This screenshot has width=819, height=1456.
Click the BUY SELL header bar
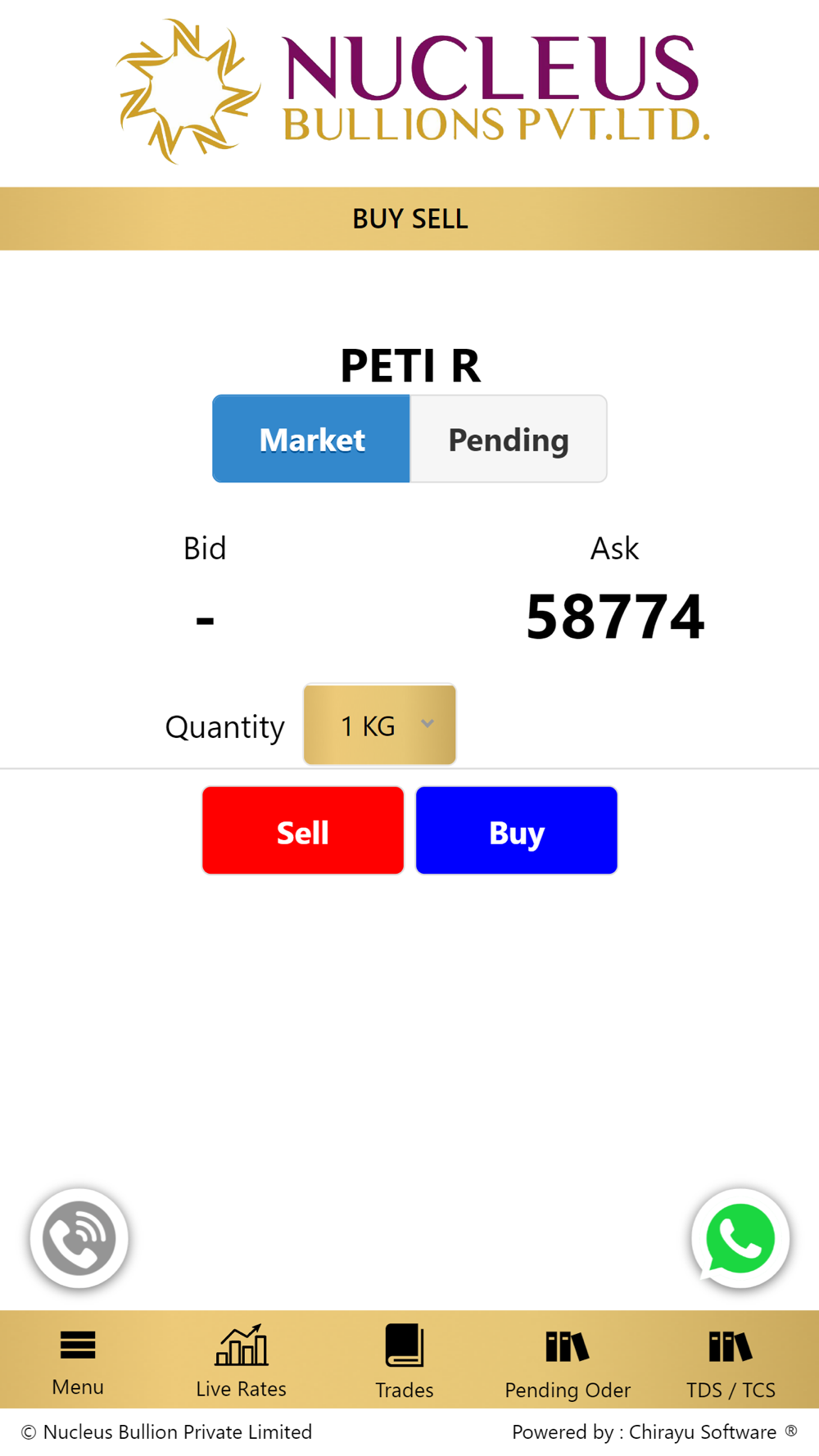[409, 219]
